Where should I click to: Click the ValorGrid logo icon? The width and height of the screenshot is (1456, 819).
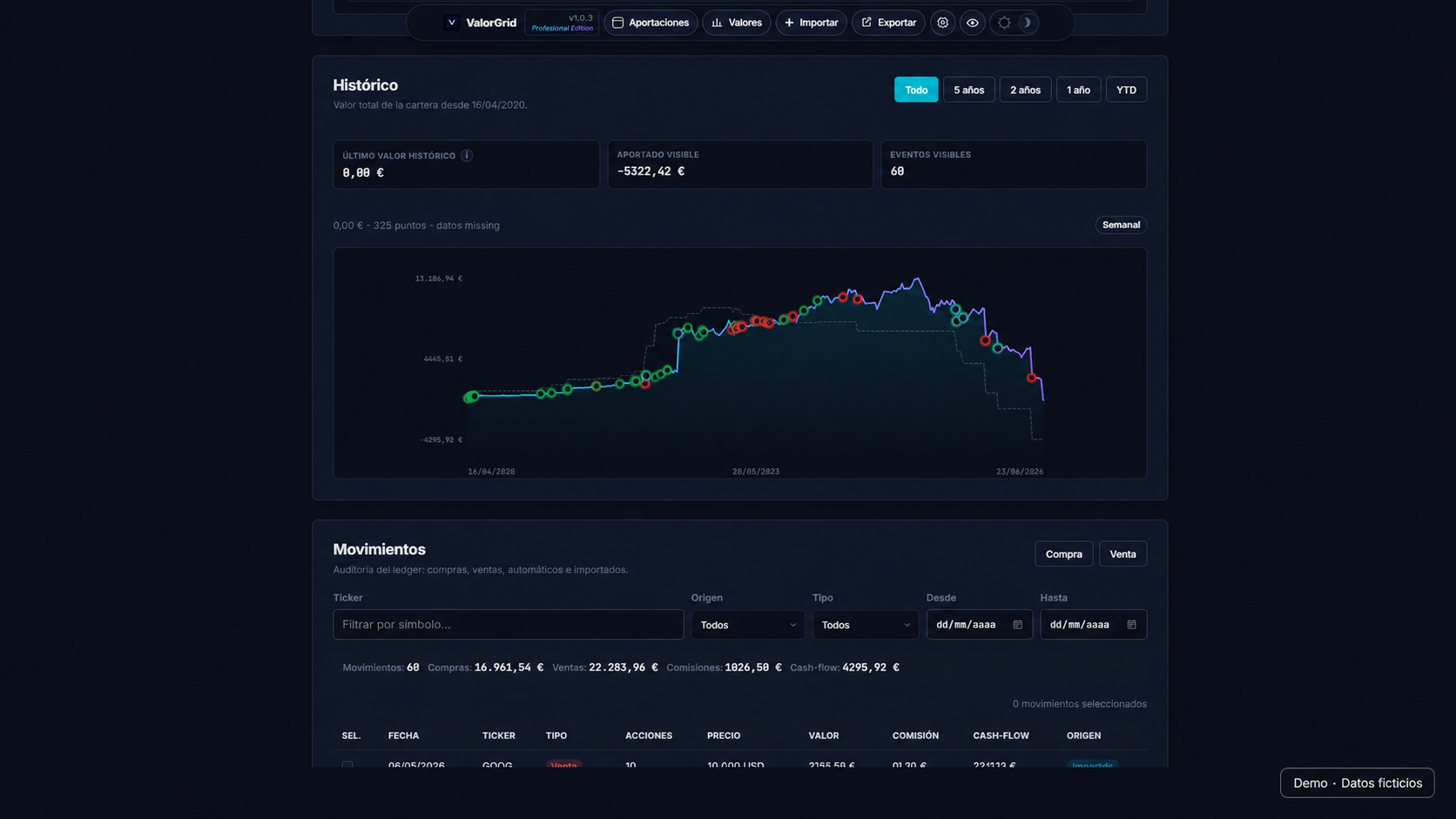tap(451, 23)
